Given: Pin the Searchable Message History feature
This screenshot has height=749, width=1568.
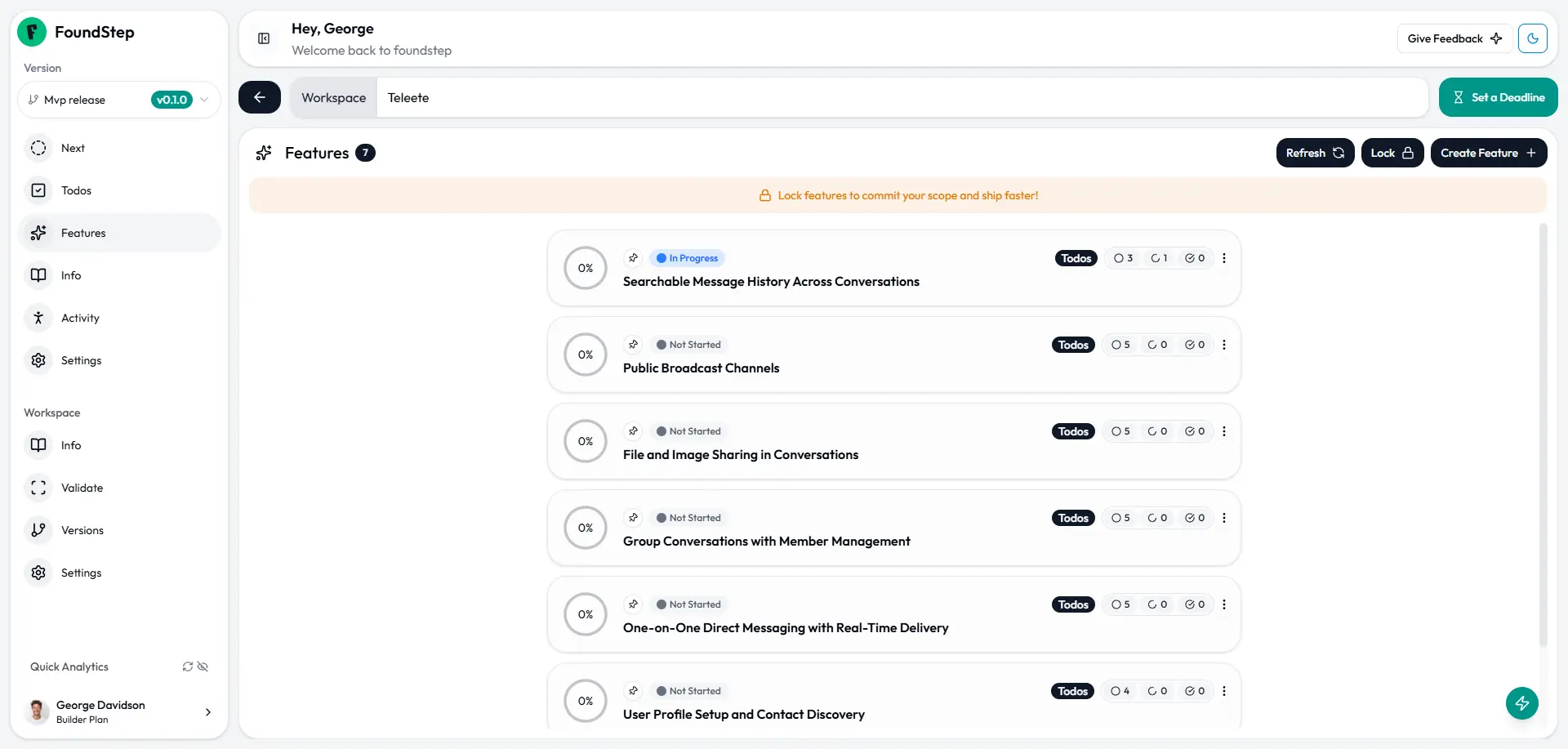Looking at the screenshot, I should click(x=633, y=258).
